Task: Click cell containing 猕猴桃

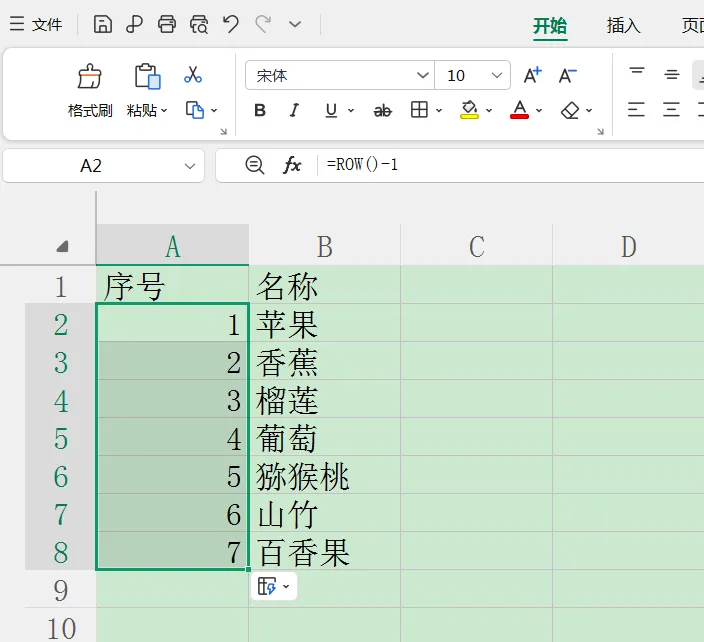Action: point(325,475)
